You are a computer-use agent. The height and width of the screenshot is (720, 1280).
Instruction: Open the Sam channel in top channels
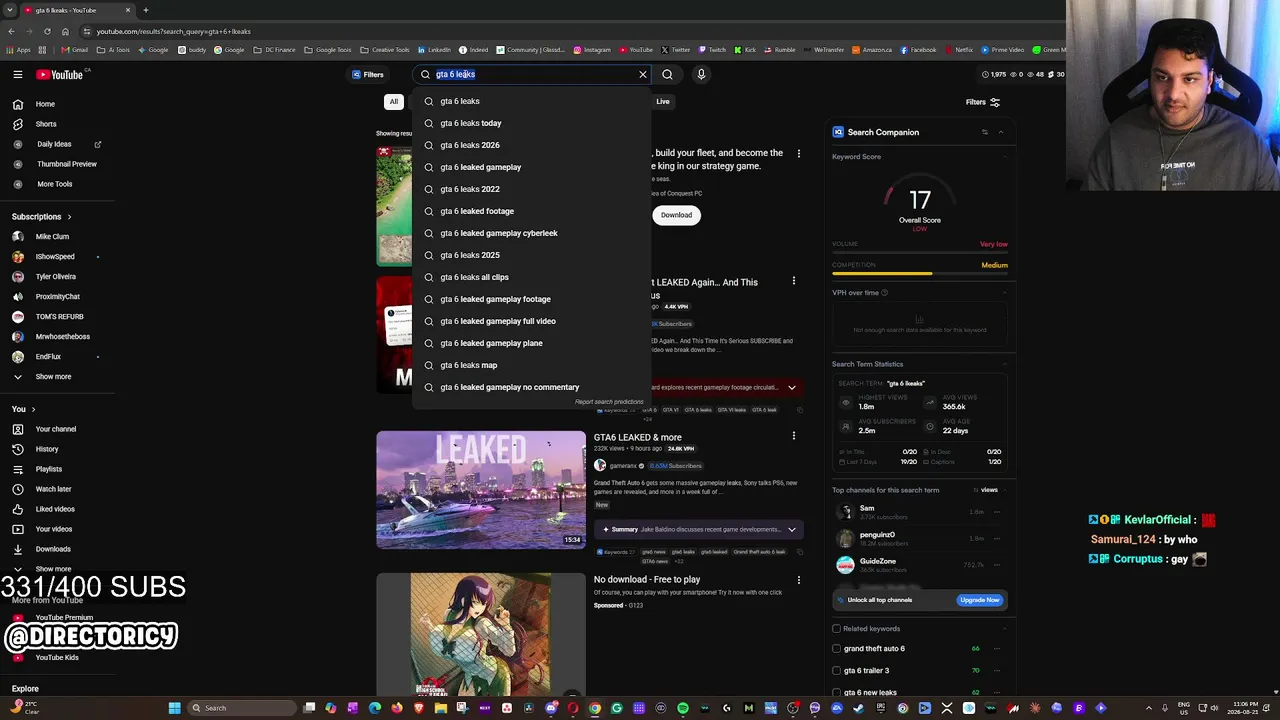[x=867, y=508]
